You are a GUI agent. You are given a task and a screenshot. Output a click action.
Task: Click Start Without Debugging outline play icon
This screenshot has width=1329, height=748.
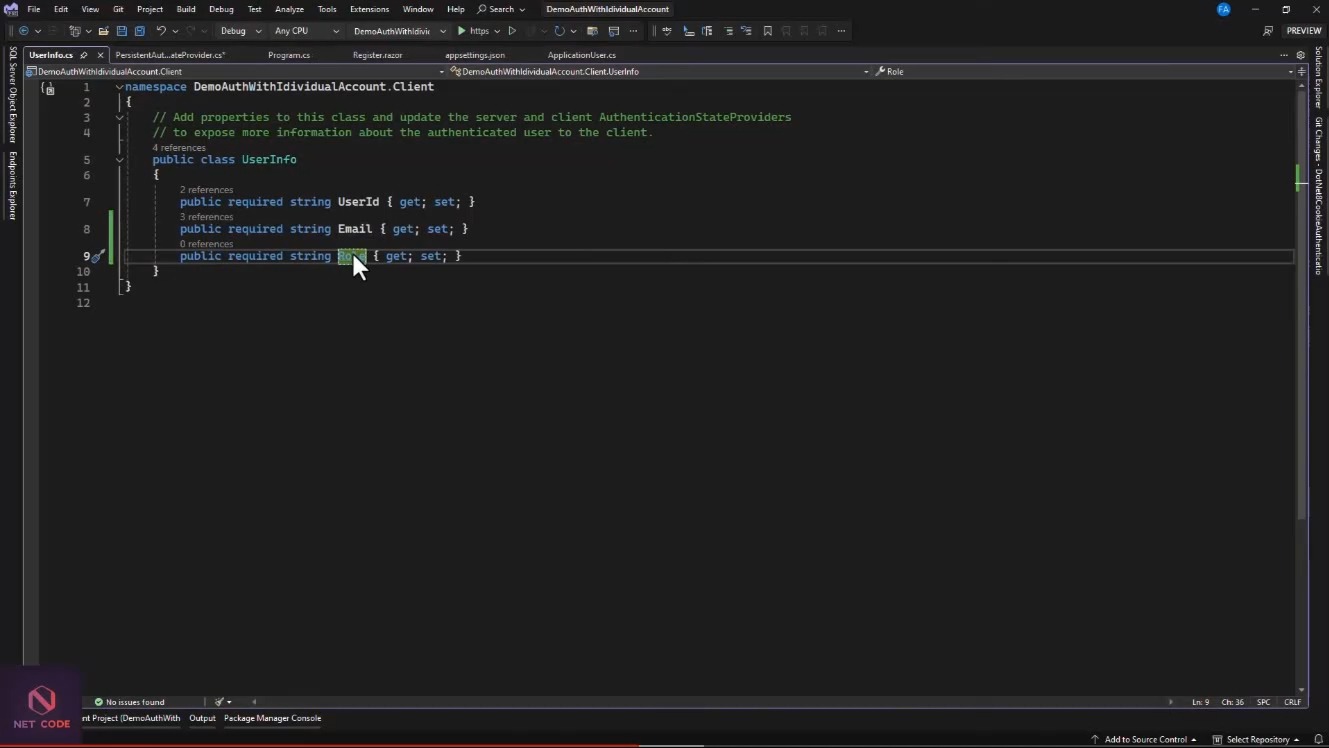click(512, 31)
